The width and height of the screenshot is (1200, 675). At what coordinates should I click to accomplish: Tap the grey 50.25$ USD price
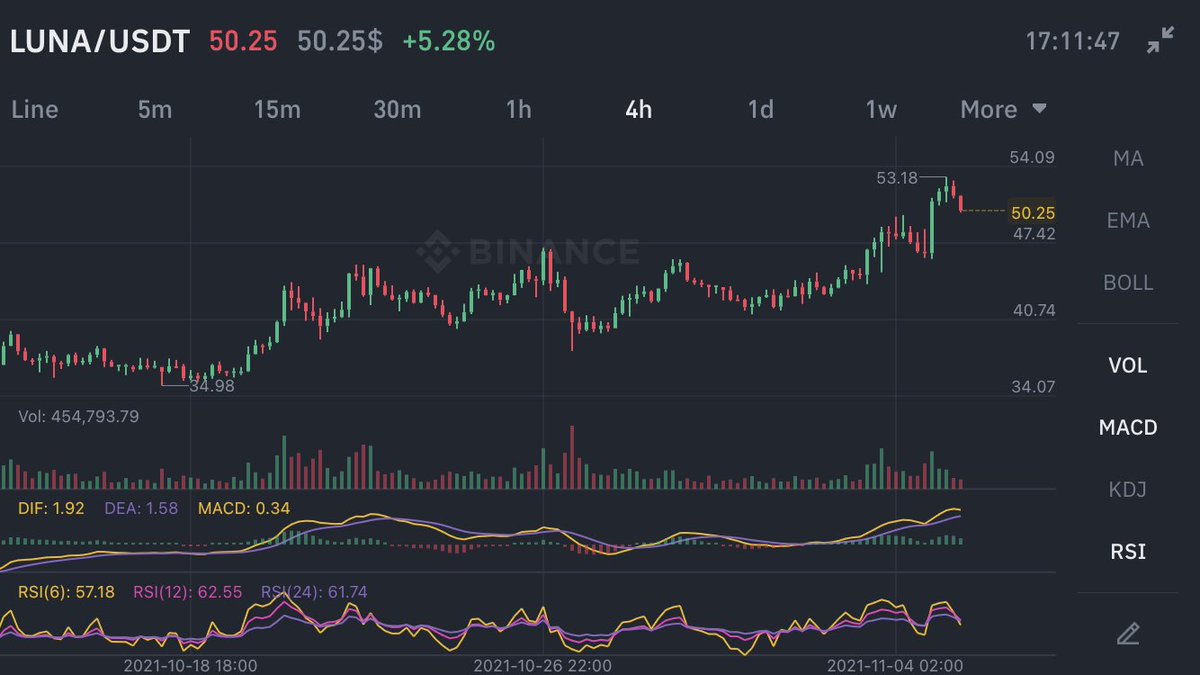(x=340, y=42)
